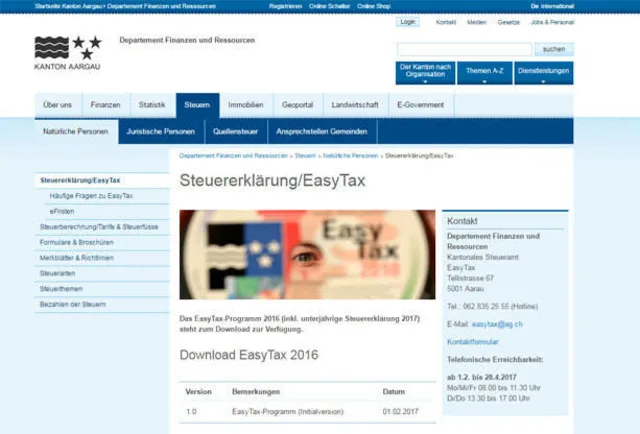This screenshot has height=434, width=640.
Task: Click the Bemerkungen column header
Action: click(x=256, y=392)
